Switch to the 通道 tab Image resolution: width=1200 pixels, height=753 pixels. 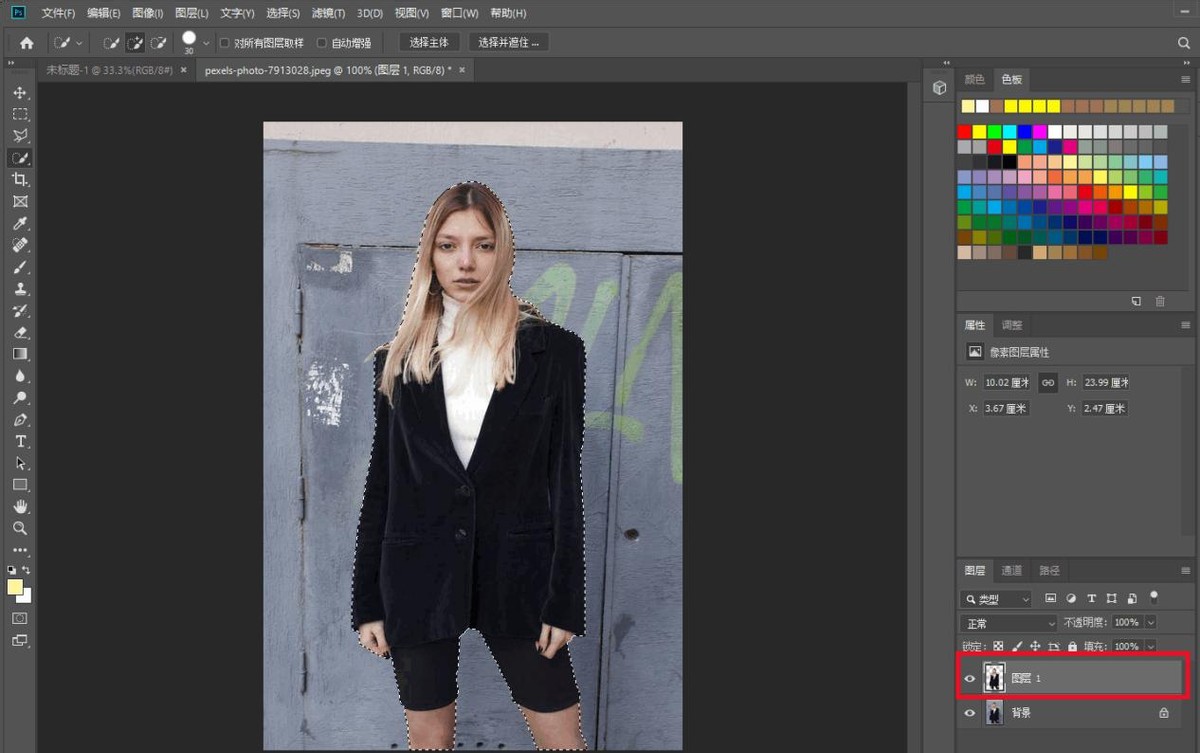tap(1012, 571)
